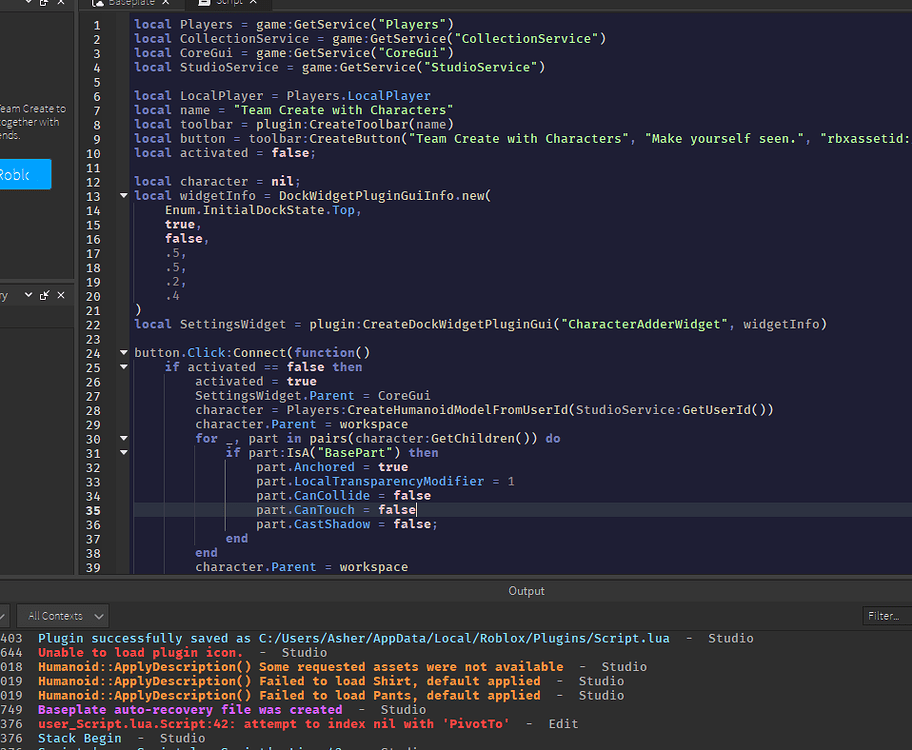The height and width of the screenshot is (750, 912).
Task: Collapse the widgetInfo block at line 13
Action: (x=122, y=195)
